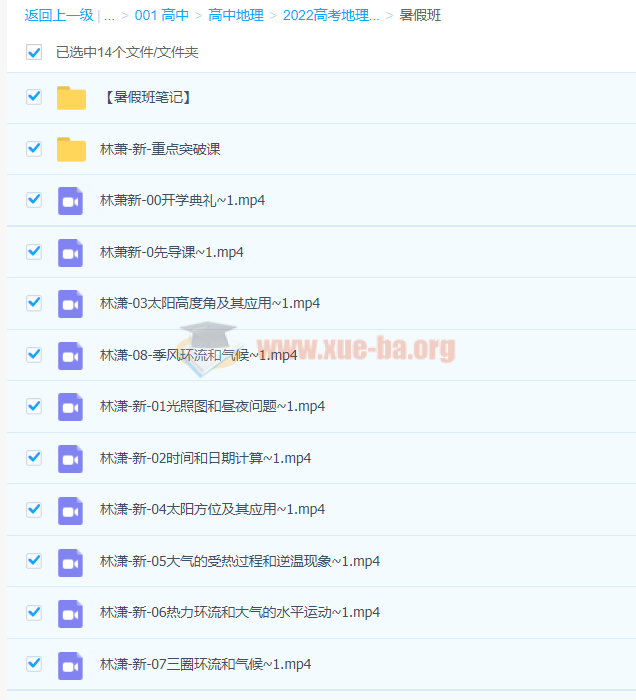The height and width of the screenshot is (700, 636).
Task: Select file name 林潇新-00开学典礼~1.mp4
Action: coord(182,200)
